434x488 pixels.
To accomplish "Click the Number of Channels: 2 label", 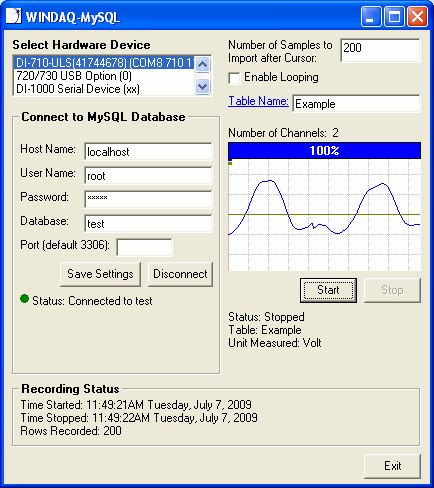I will 283,133.
